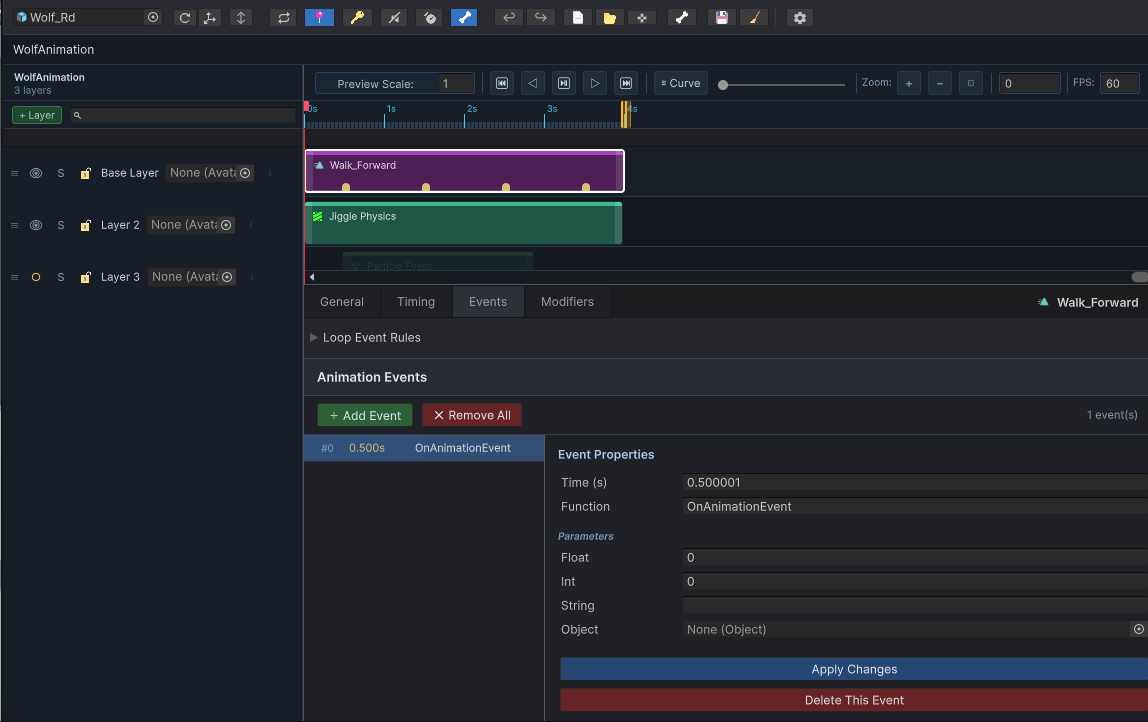Screen dimensions: 1148x722
Task: Click the Delete This Event button
Action: [854, 700]
